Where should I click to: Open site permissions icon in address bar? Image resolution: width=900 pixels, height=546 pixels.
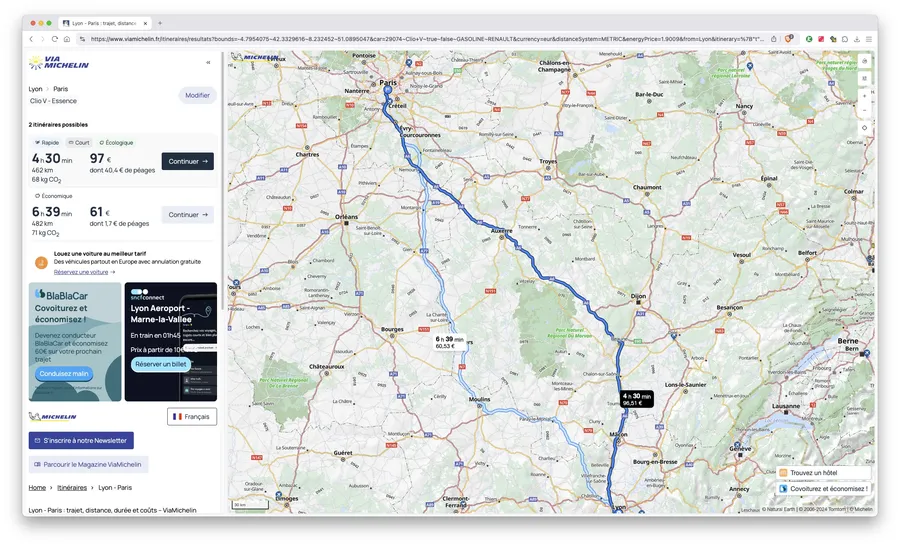pyautogui.click(x=82, y=39)
